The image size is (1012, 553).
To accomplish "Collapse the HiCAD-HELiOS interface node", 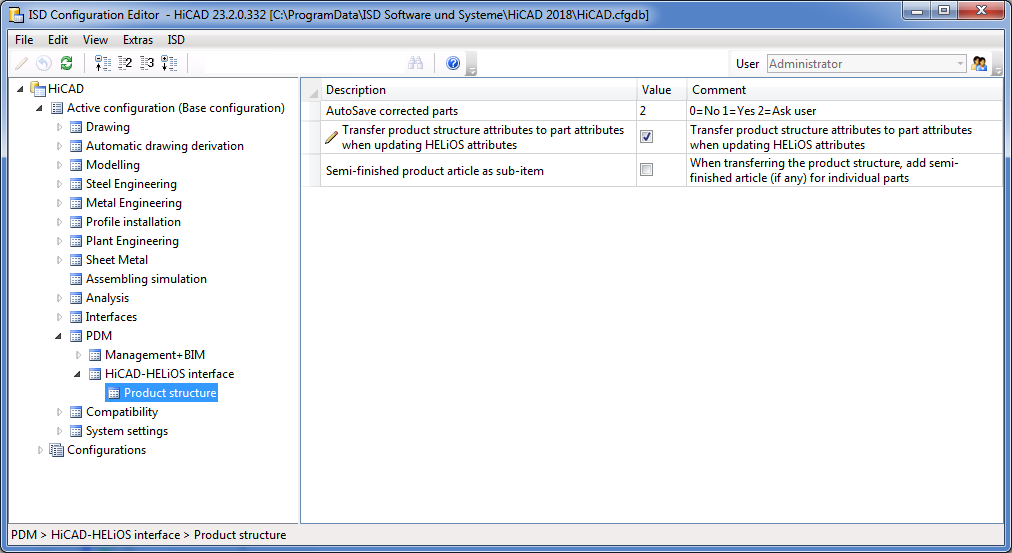I will click(x=77, y=374).
